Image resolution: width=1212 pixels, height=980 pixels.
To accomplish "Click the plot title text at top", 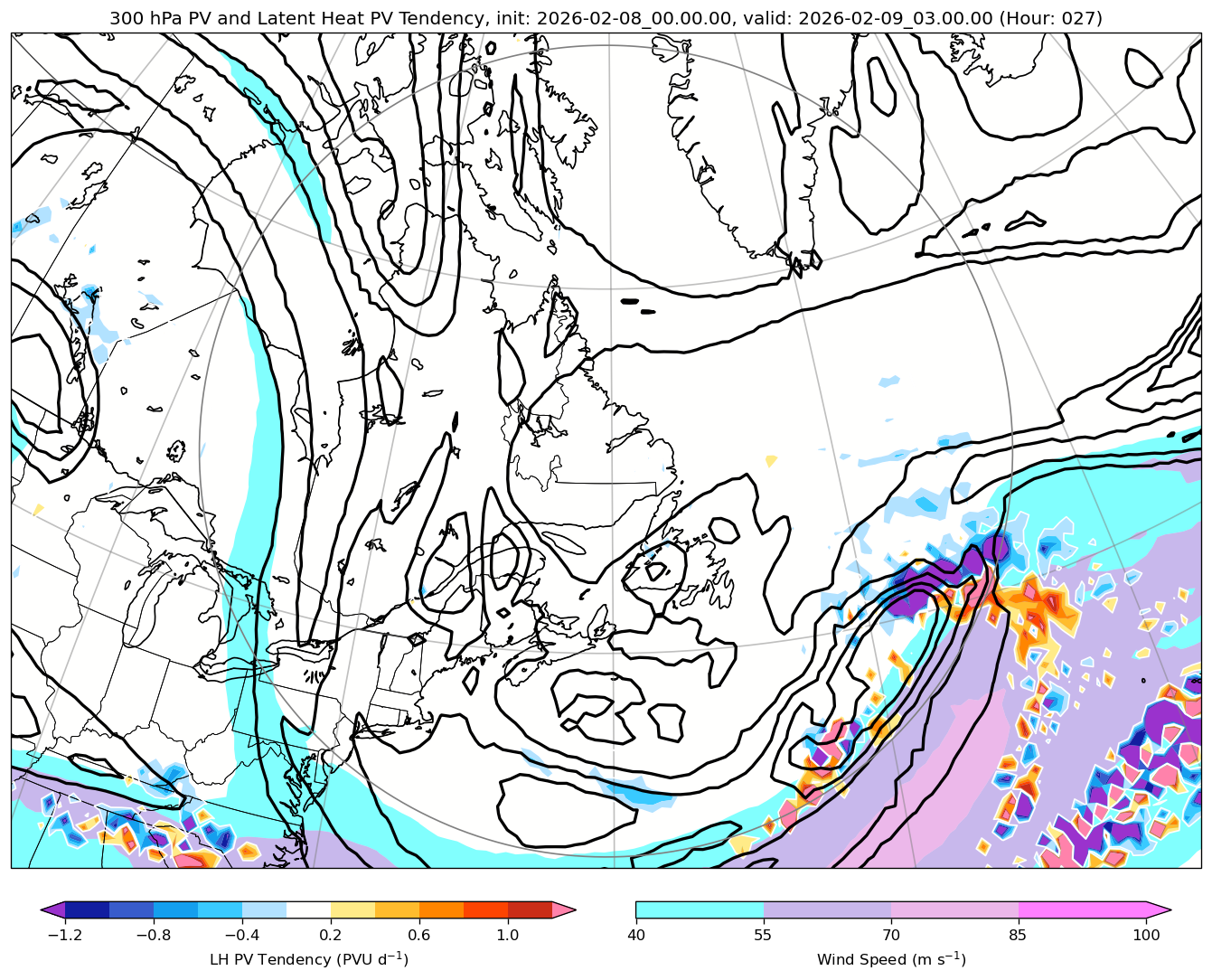I will (x=606, y=18).
